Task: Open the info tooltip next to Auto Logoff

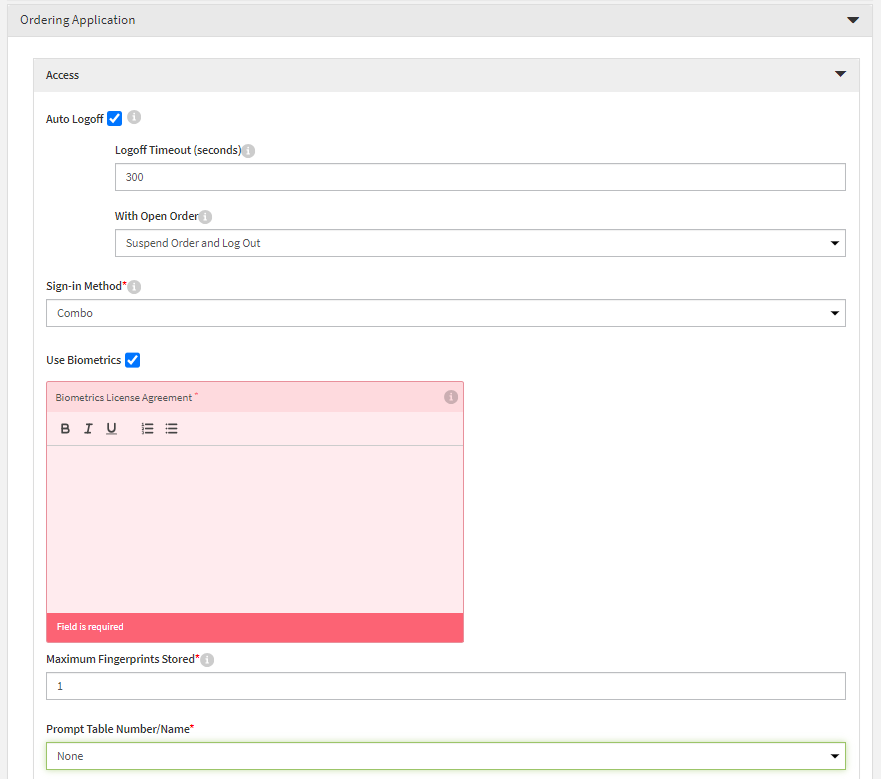Action: pyautogui.click(x=135, y=117)
